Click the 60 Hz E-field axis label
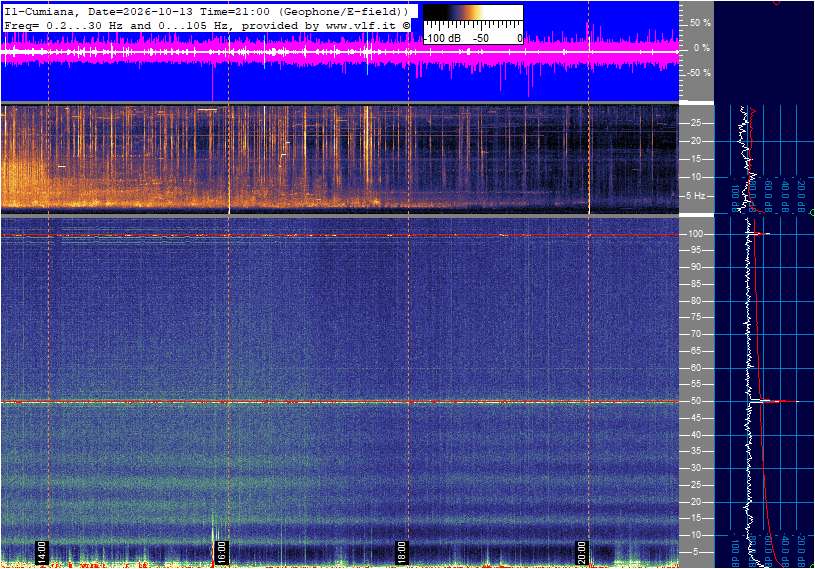Screen dimensions: 815x569 point(696,368)
